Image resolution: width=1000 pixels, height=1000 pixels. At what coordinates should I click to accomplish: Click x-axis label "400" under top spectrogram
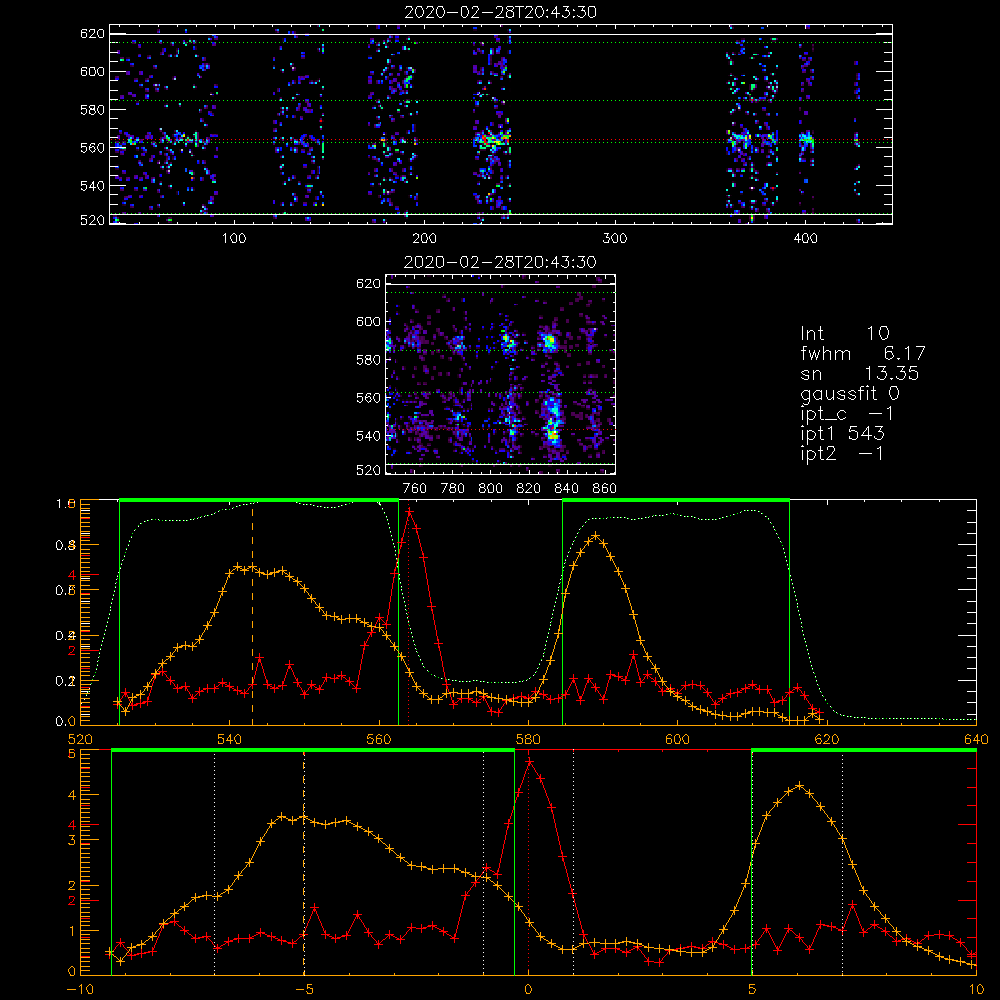(805, 239)
